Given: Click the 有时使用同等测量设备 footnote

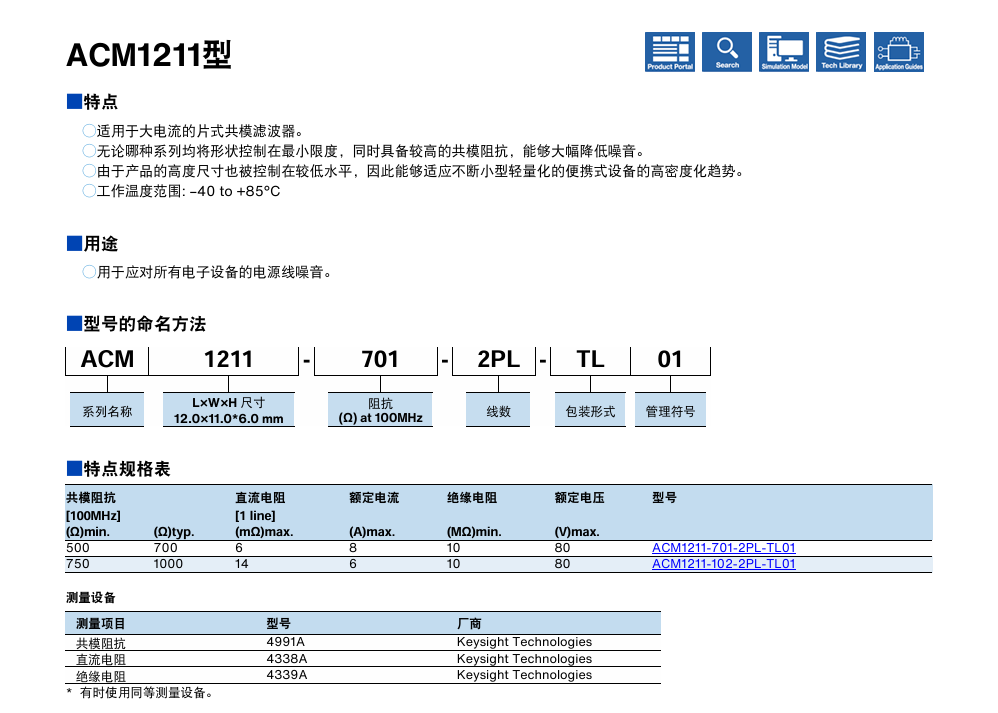Looking at the screenshot, I should pos(139,693).
